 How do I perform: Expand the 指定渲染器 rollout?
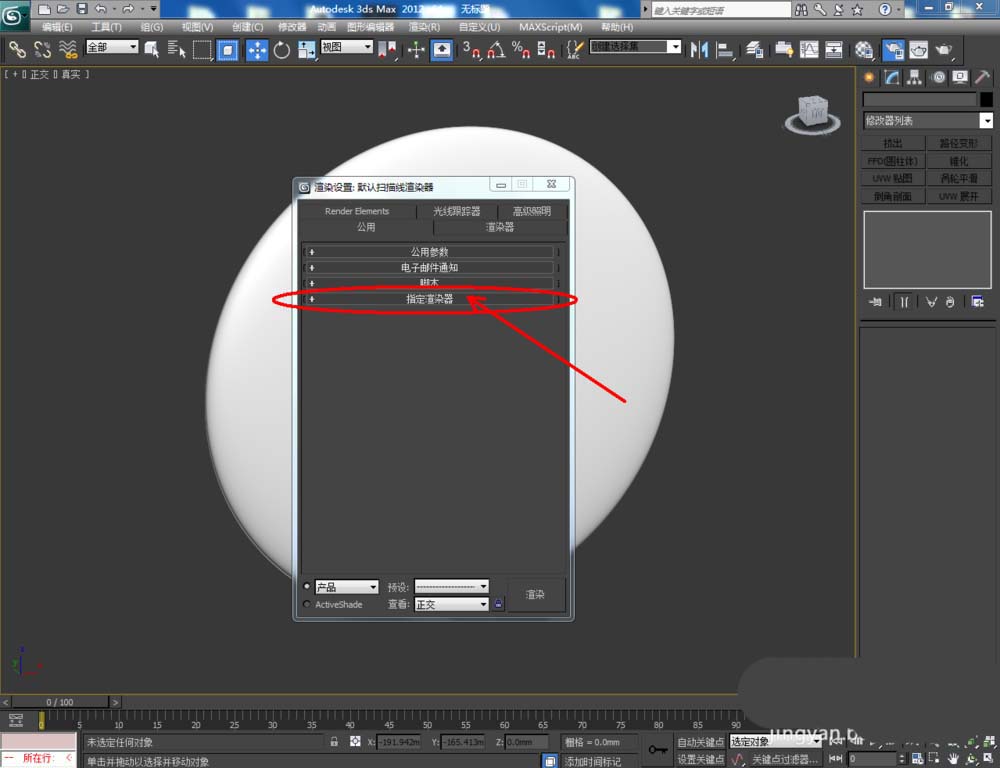(430, 299)
